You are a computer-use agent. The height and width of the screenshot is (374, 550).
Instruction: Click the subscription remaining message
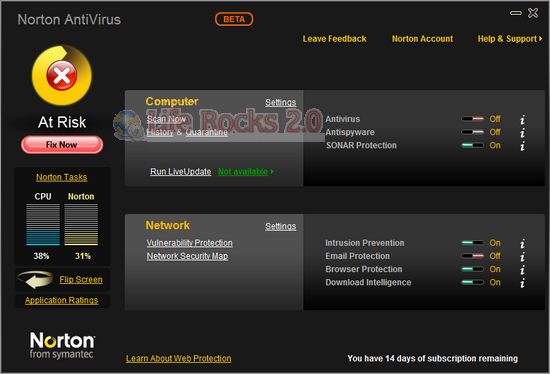(x=432, y=359)
